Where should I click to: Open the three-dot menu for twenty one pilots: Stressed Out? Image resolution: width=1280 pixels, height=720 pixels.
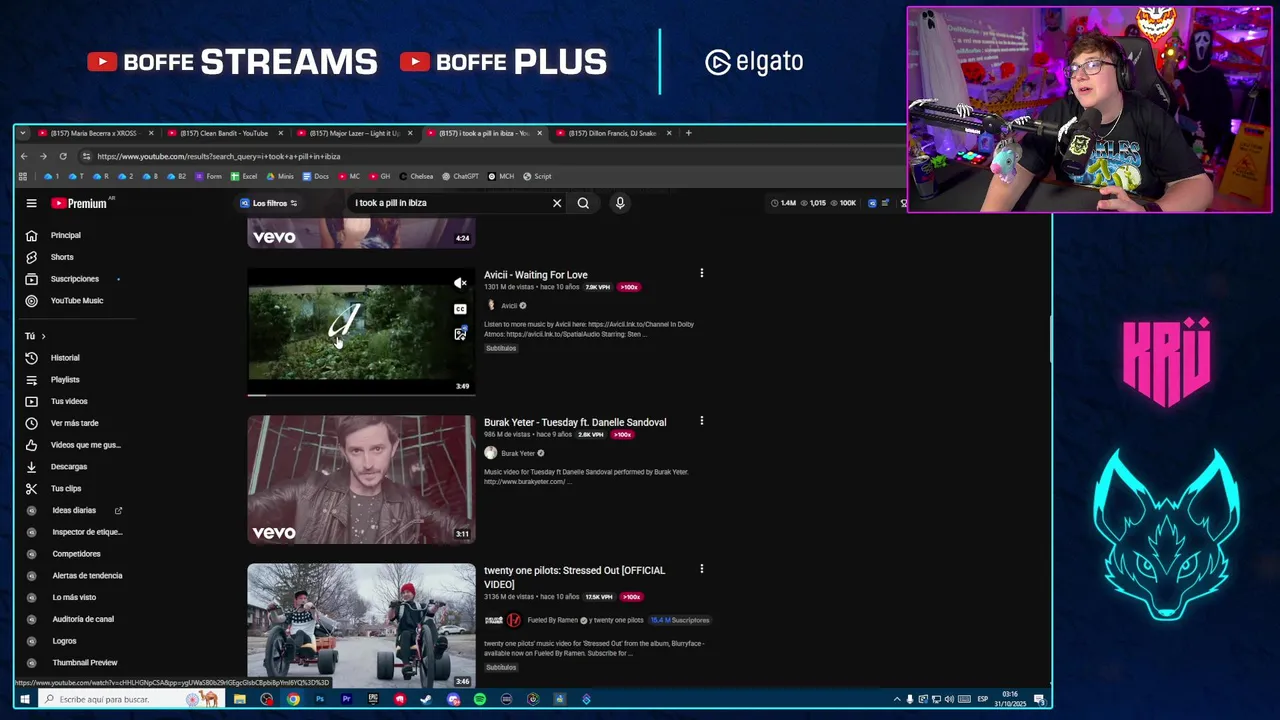click(x=701, y=569)
